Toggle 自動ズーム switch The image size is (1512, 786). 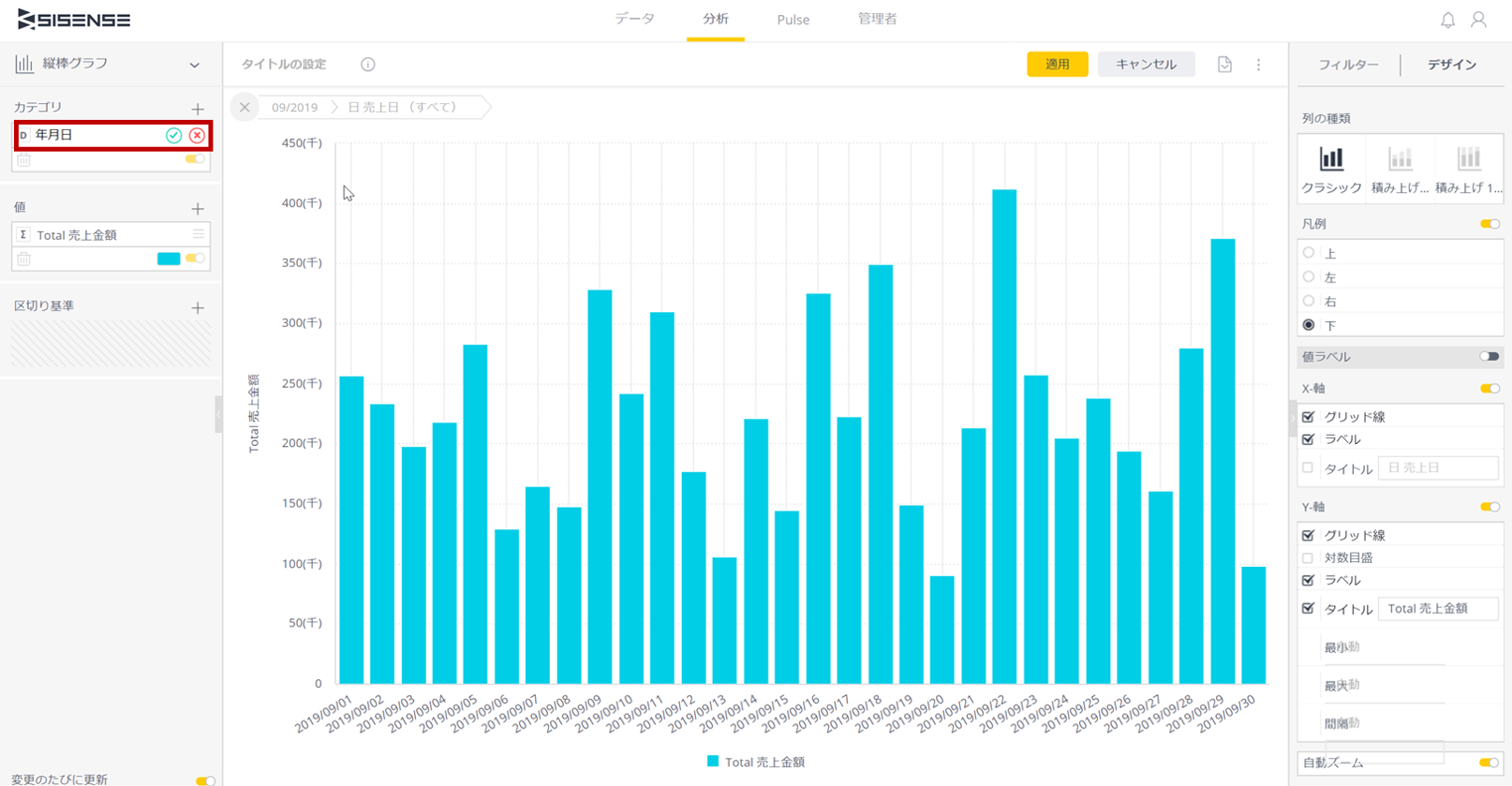1489,763
